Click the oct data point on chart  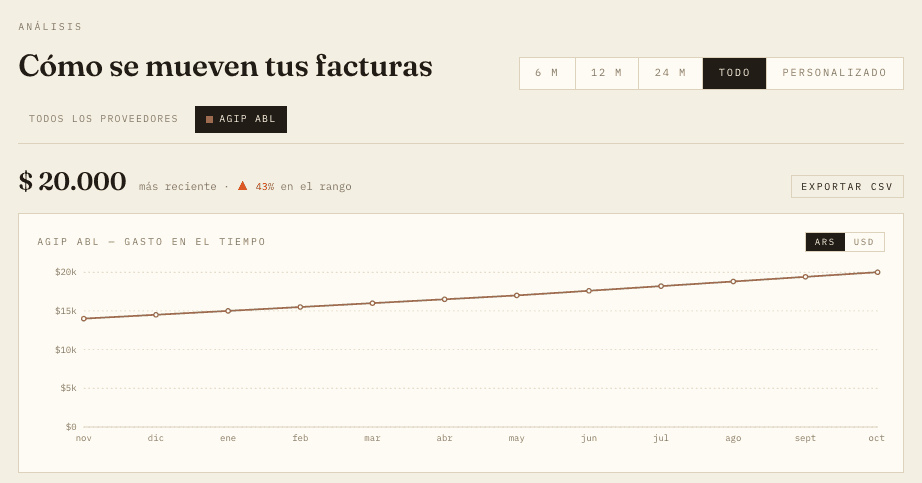(877, 272)
